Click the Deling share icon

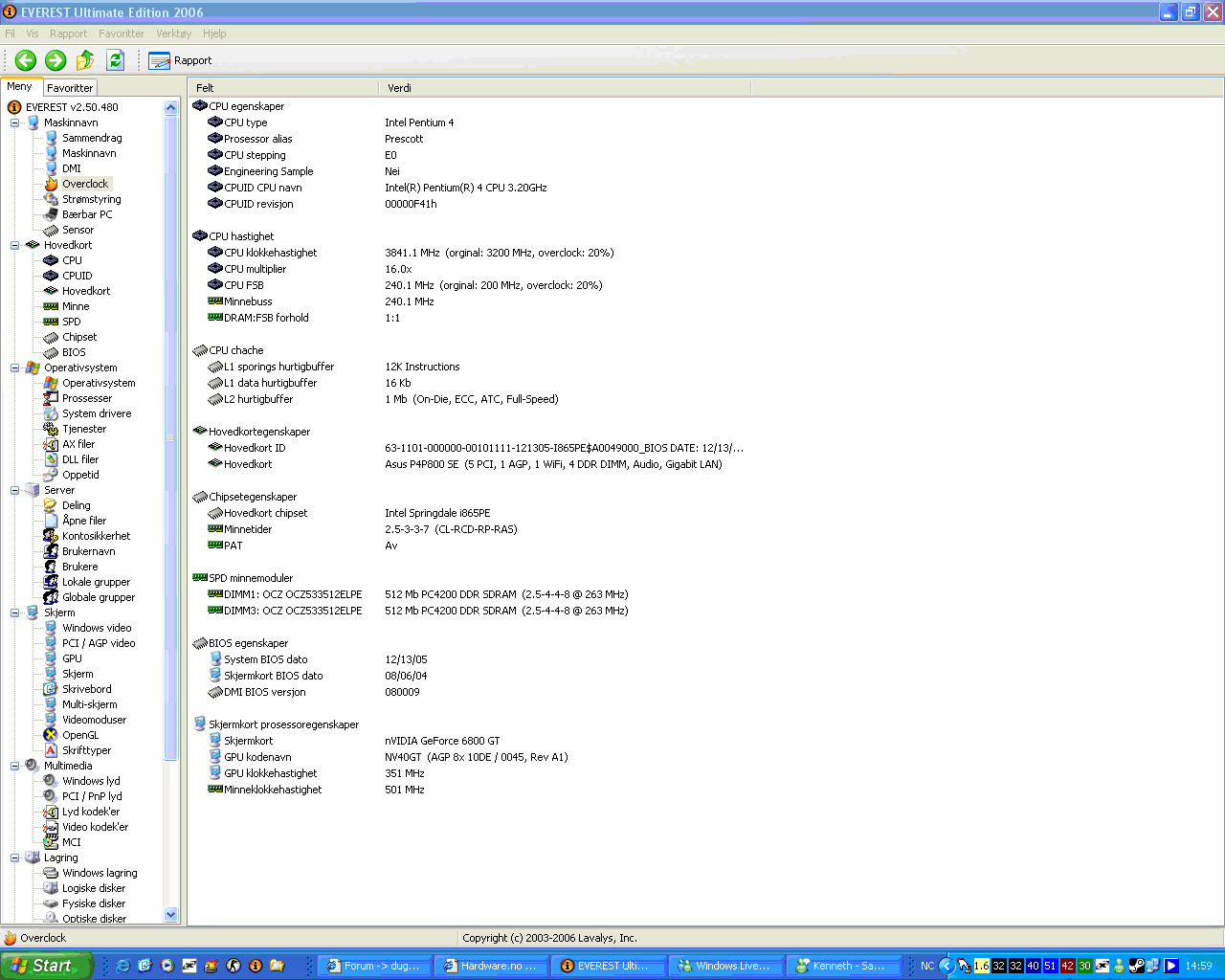coord(51,505)
